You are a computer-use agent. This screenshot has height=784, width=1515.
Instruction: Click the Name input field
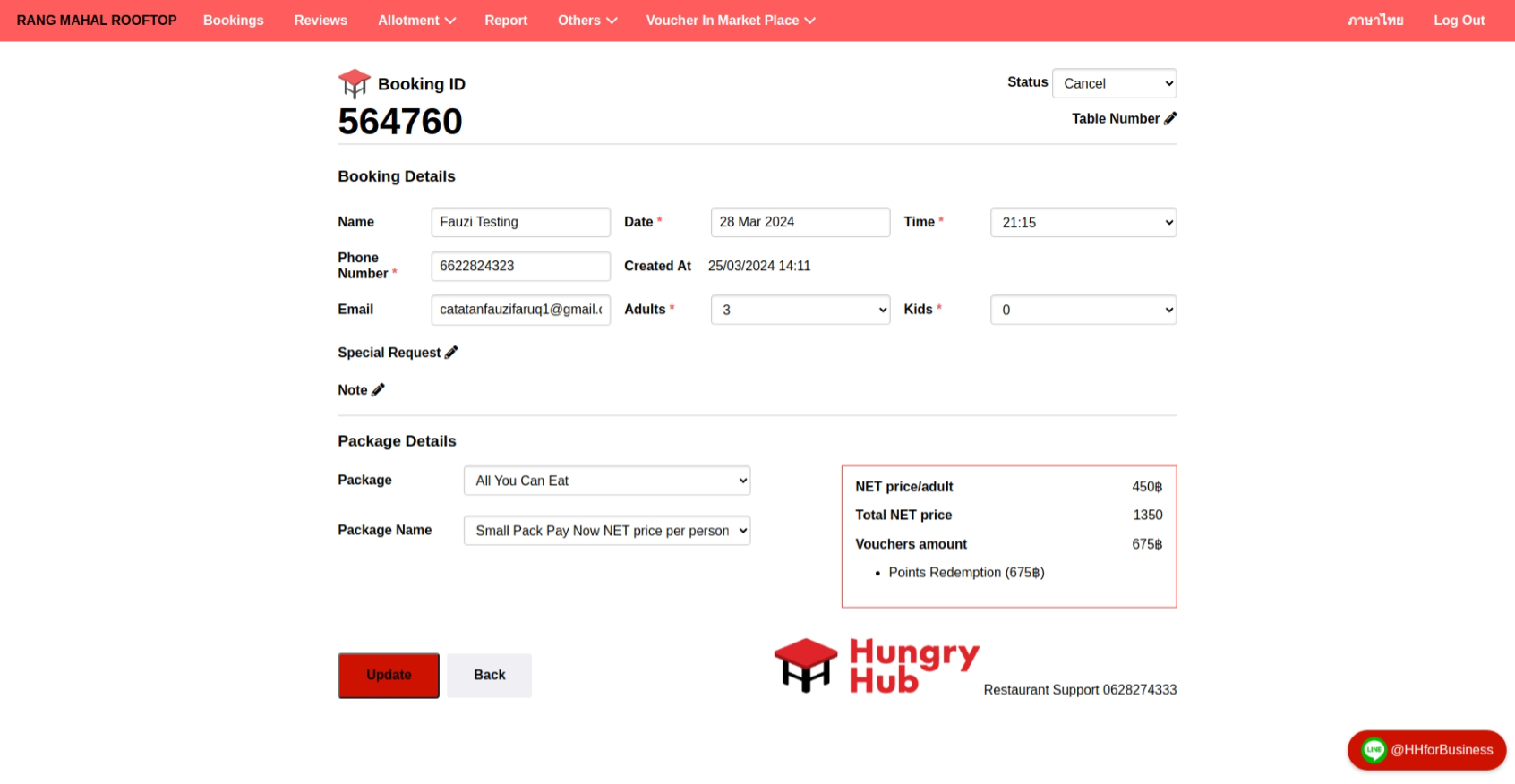click(520, 222)
